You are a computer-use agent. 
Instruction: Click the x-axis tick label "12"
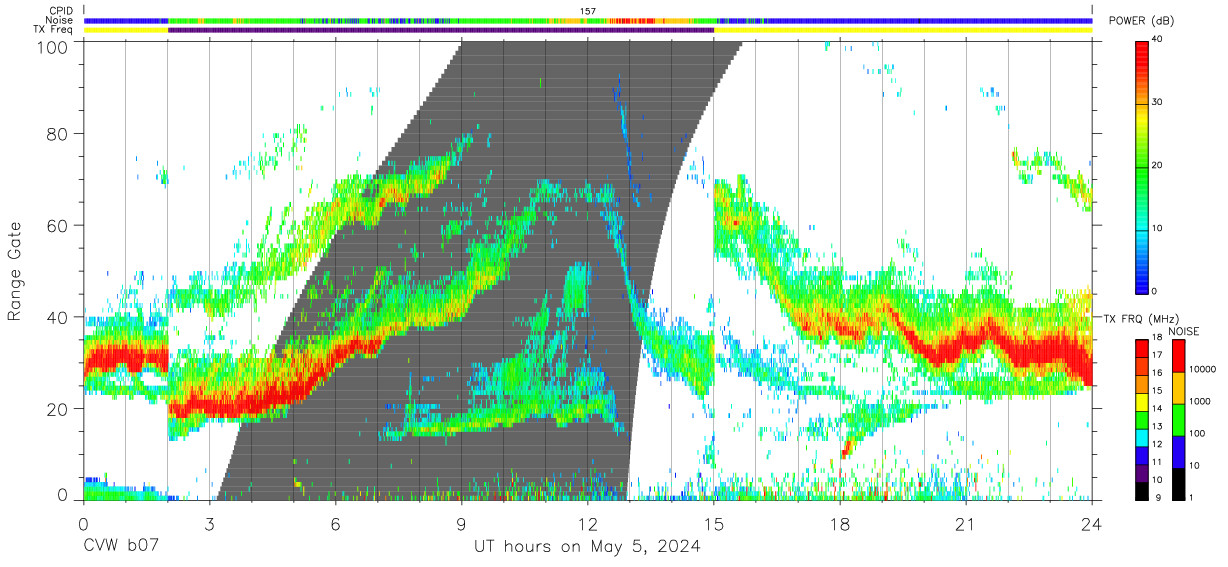(587, 524)
